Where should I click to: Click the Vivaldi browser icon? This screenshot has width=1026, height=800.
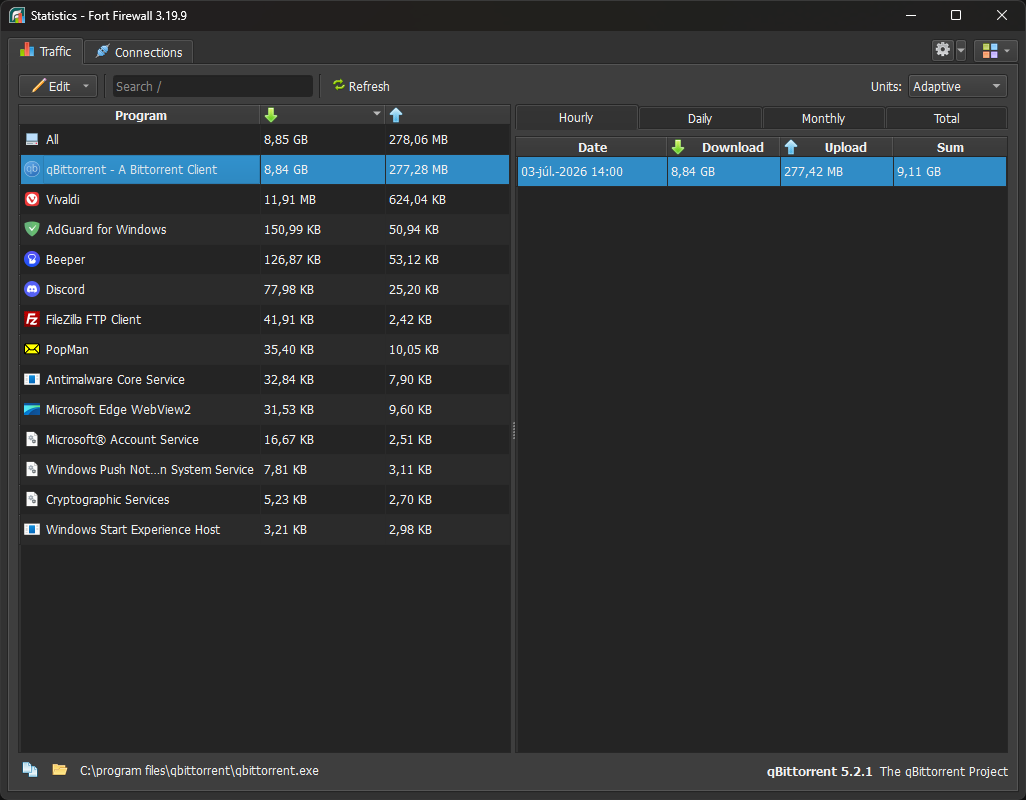click(x=31, y=200)
